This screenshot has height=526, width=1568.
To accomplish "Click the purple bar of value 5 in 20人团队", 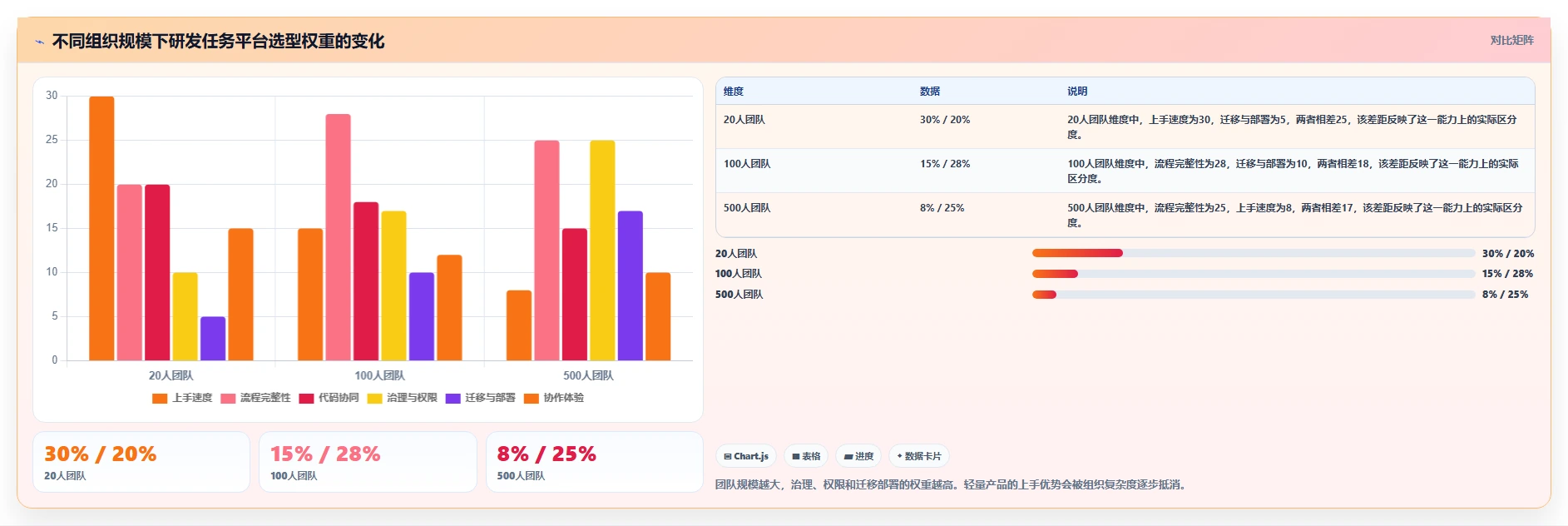I will (x=213, y=338).
